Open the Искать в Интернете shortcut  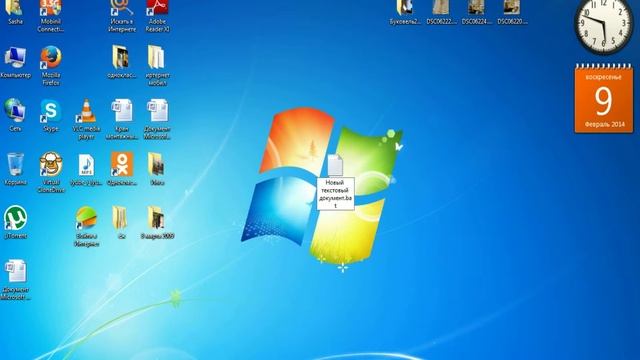pos(122,16)
